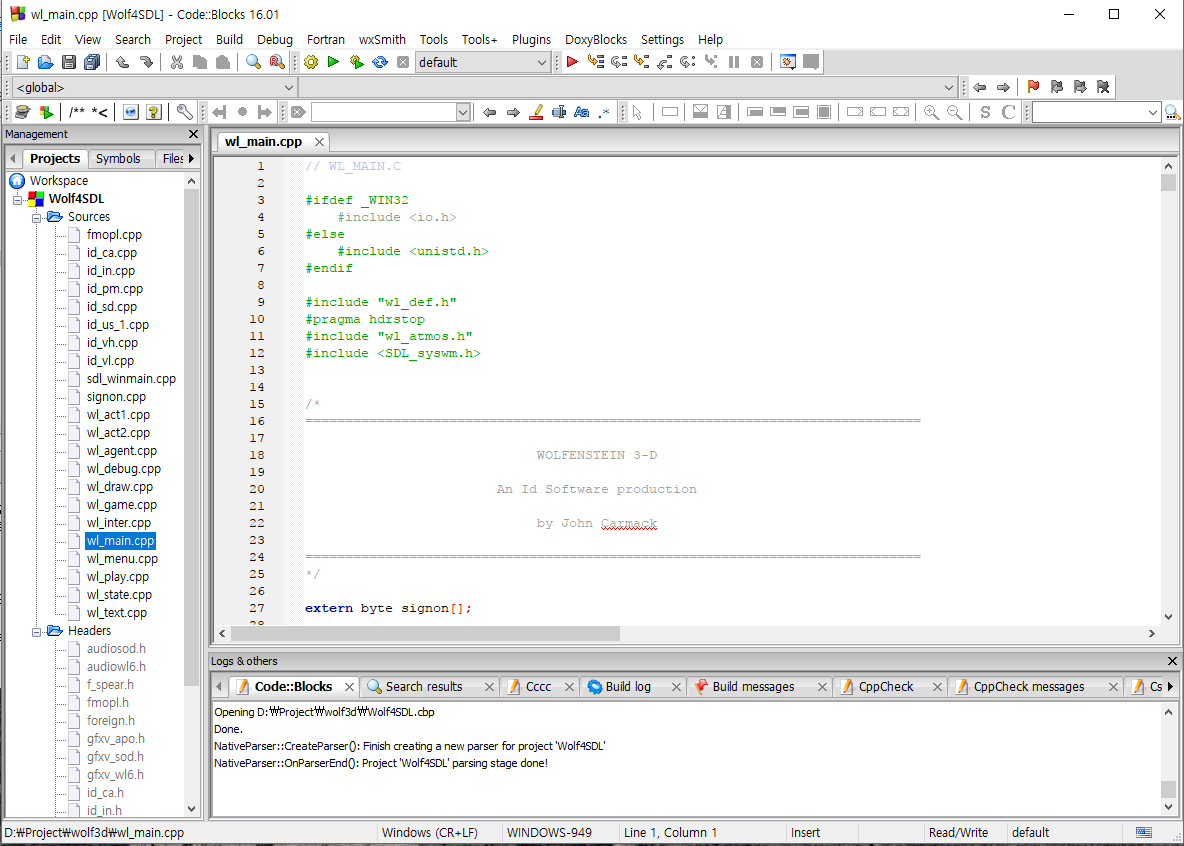Toggle highlight occurrences pencil icon
This screenshot has width=1184, height=846.
pos(536,113)
